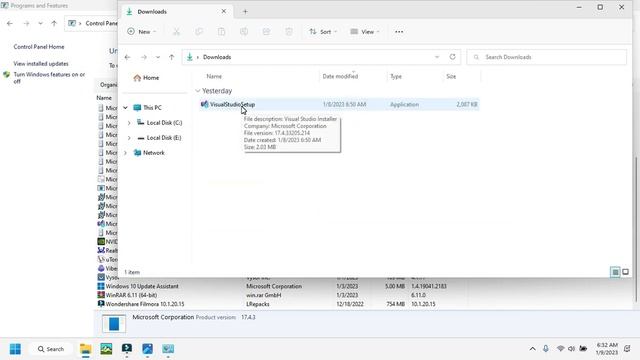Go up one folder level in Downloads
640x360 pixels.
pyautogui.click(x=171, y=57)
